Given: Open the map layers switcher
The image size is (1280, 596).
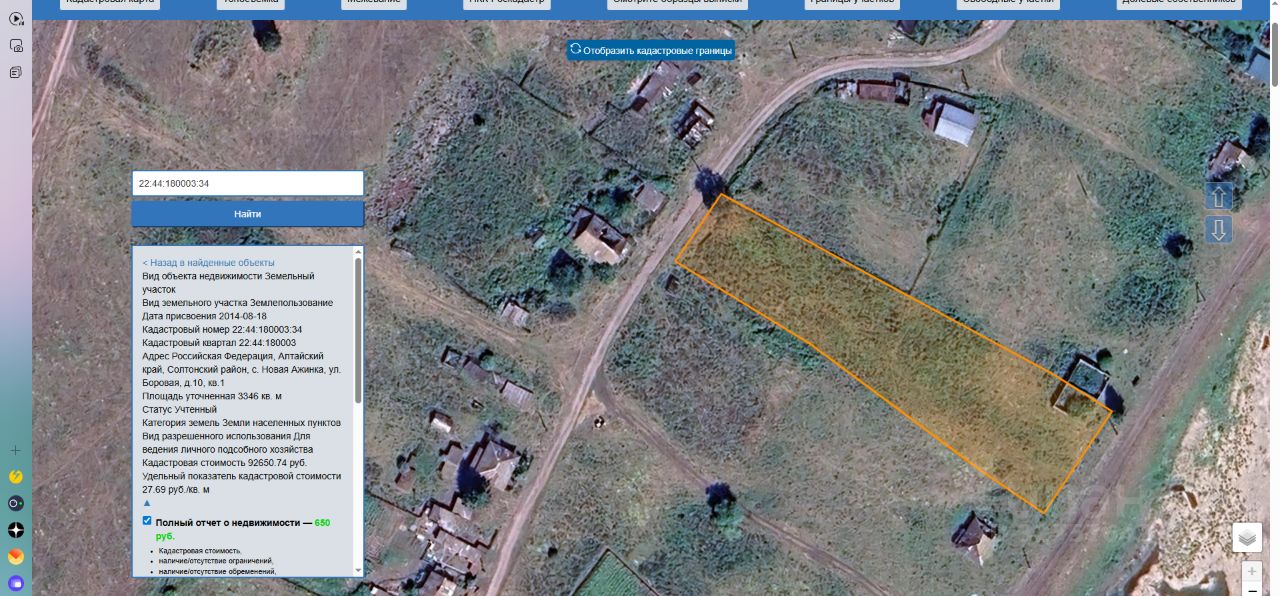Looking at the screenshot, I should point(1247,538).
